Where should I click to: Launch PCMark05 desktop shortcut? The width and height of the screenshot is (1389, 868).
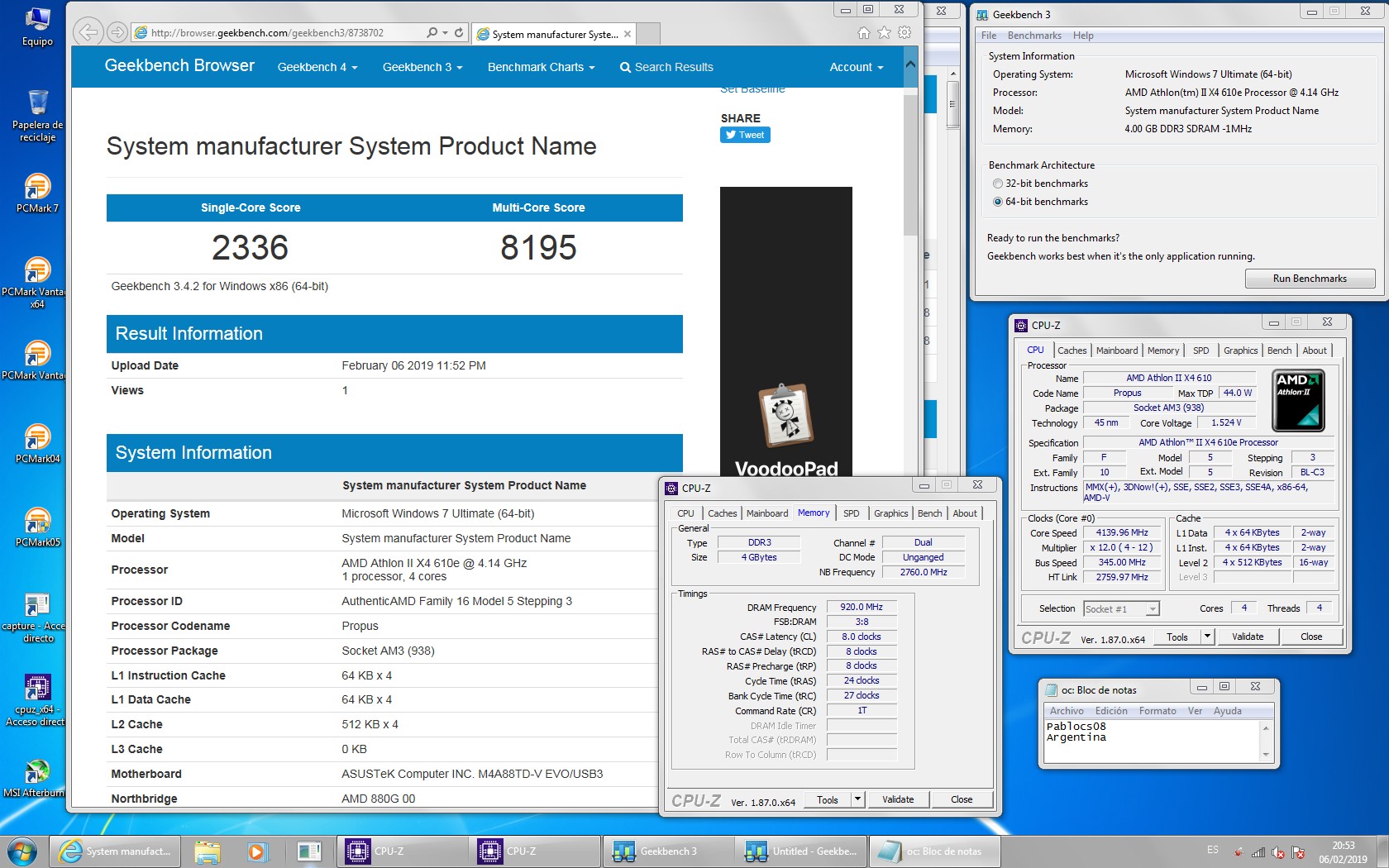coord(37,527)
